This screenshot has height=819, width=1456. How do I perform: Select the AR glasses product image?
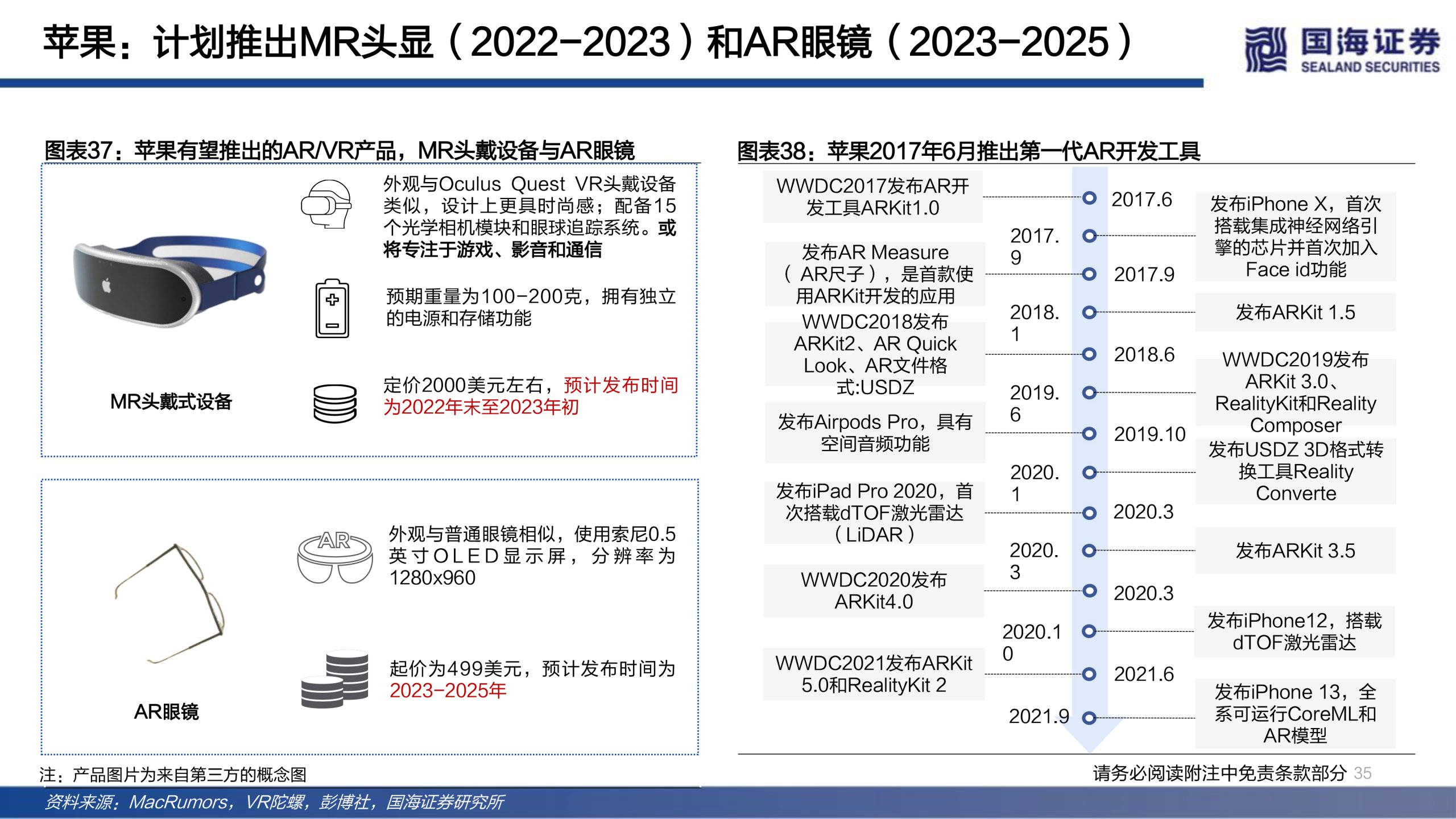pyautogui.click(x=169, y=604)
